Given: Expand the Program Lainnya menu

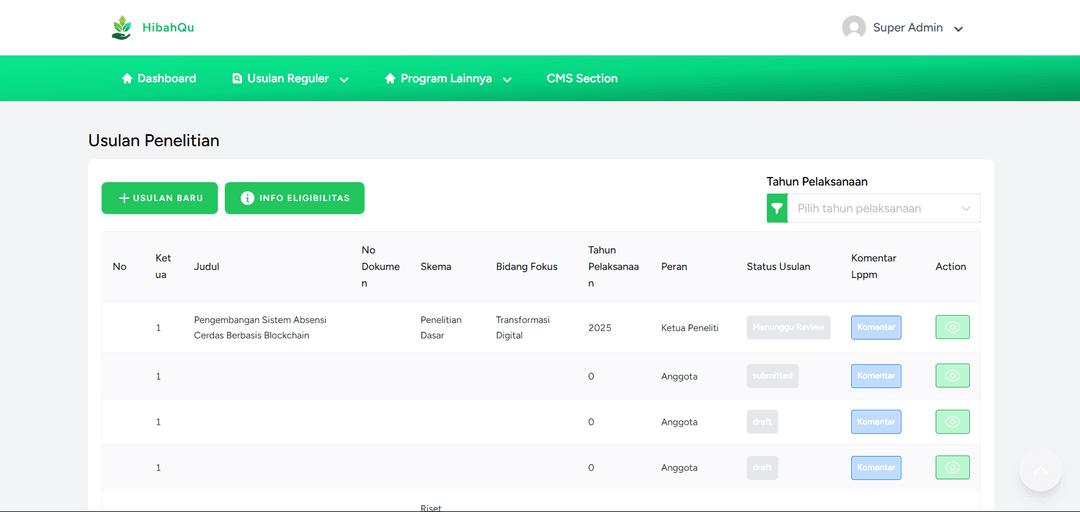Looking at the screenshot, I should coord(448,79).
